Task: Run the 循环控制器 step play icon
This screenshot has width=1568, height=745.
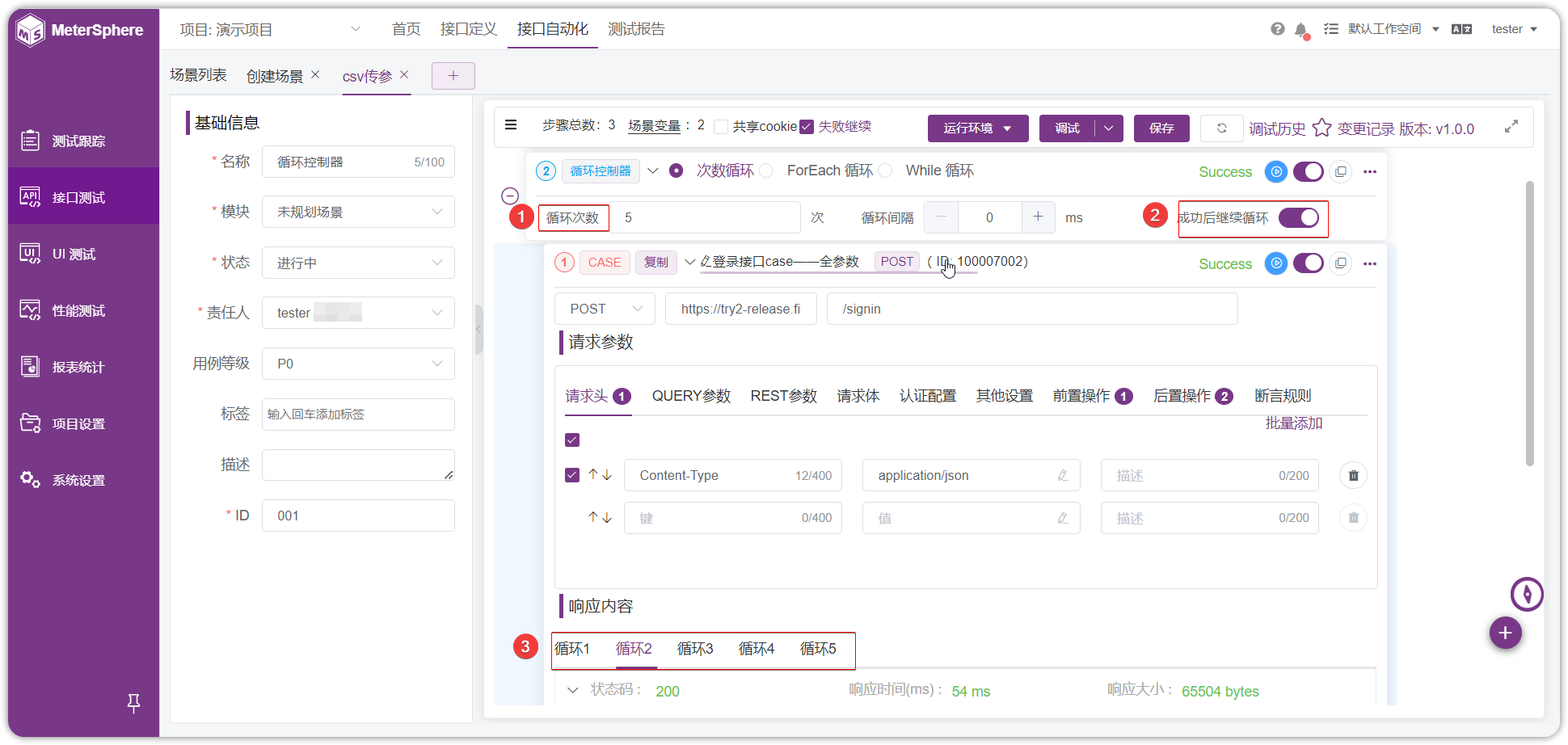Action: point(1276,171)
